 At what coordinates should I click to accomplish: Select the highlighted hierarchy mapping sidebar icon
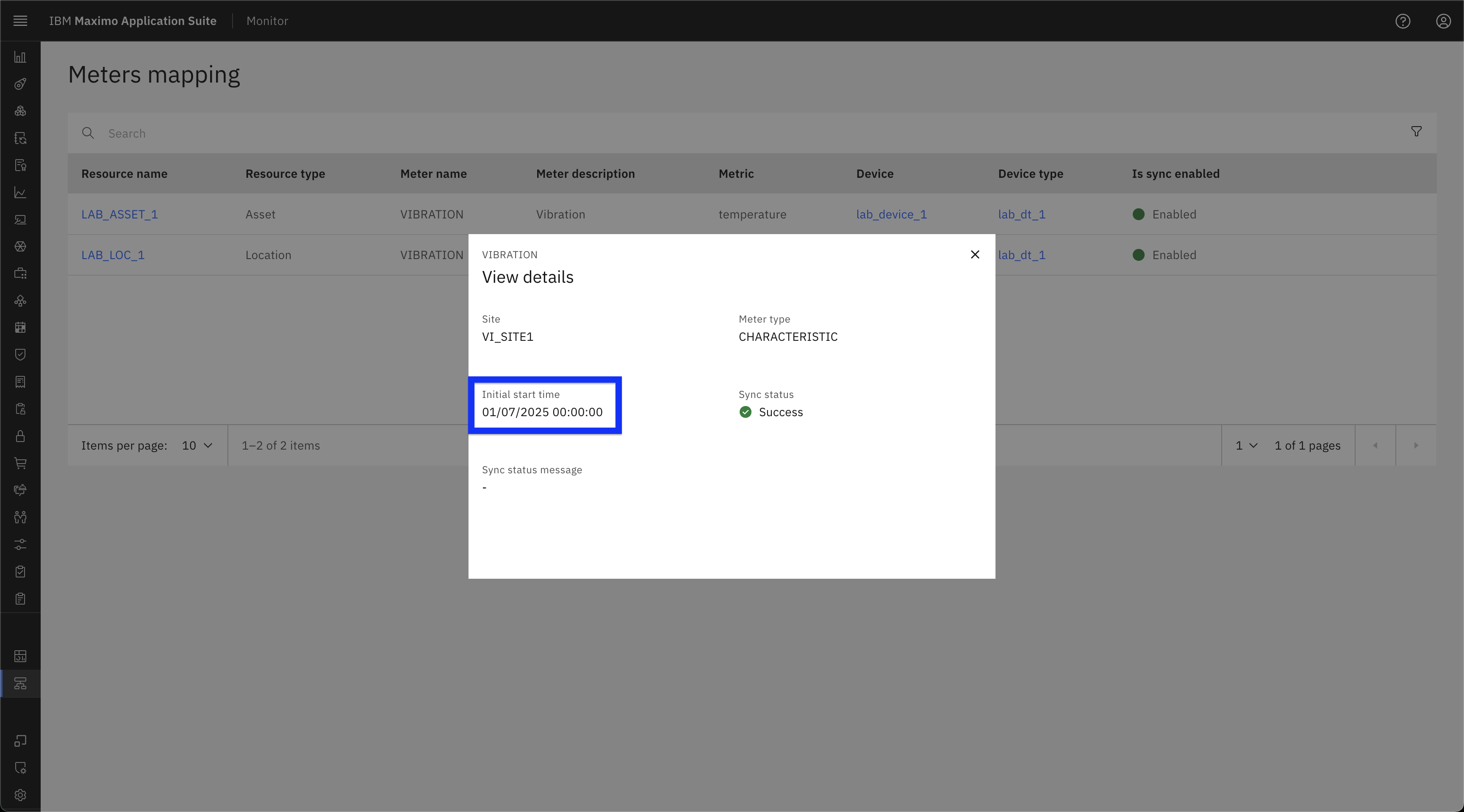pos(20,684)
